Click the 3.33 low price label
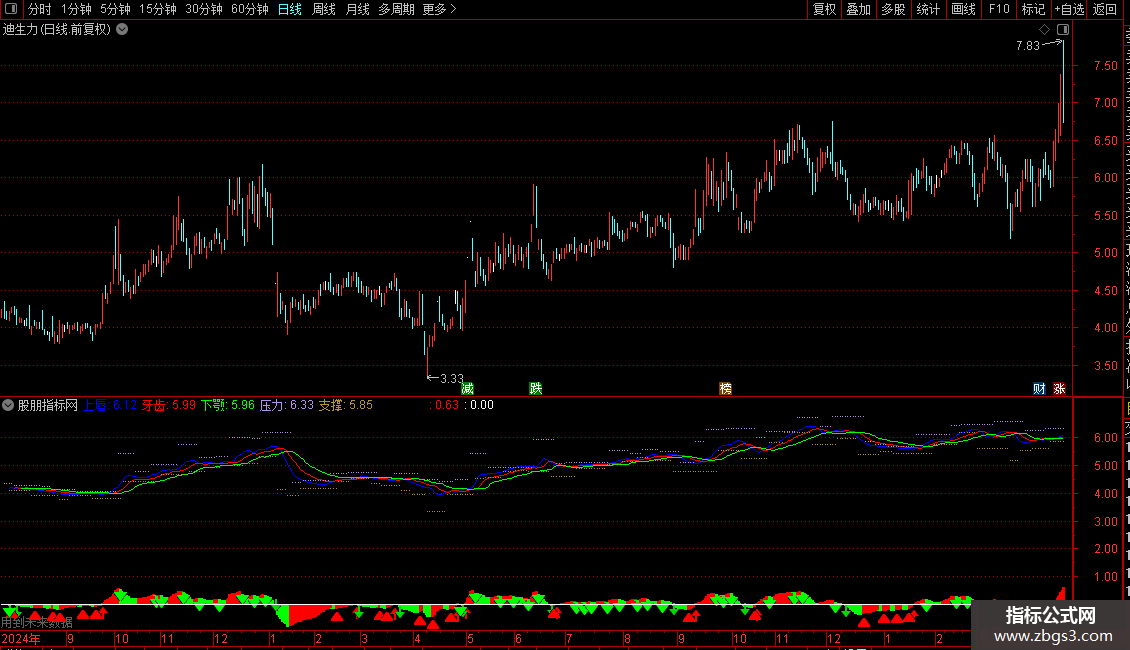The image size is (1130, 650). click(452, 378)
